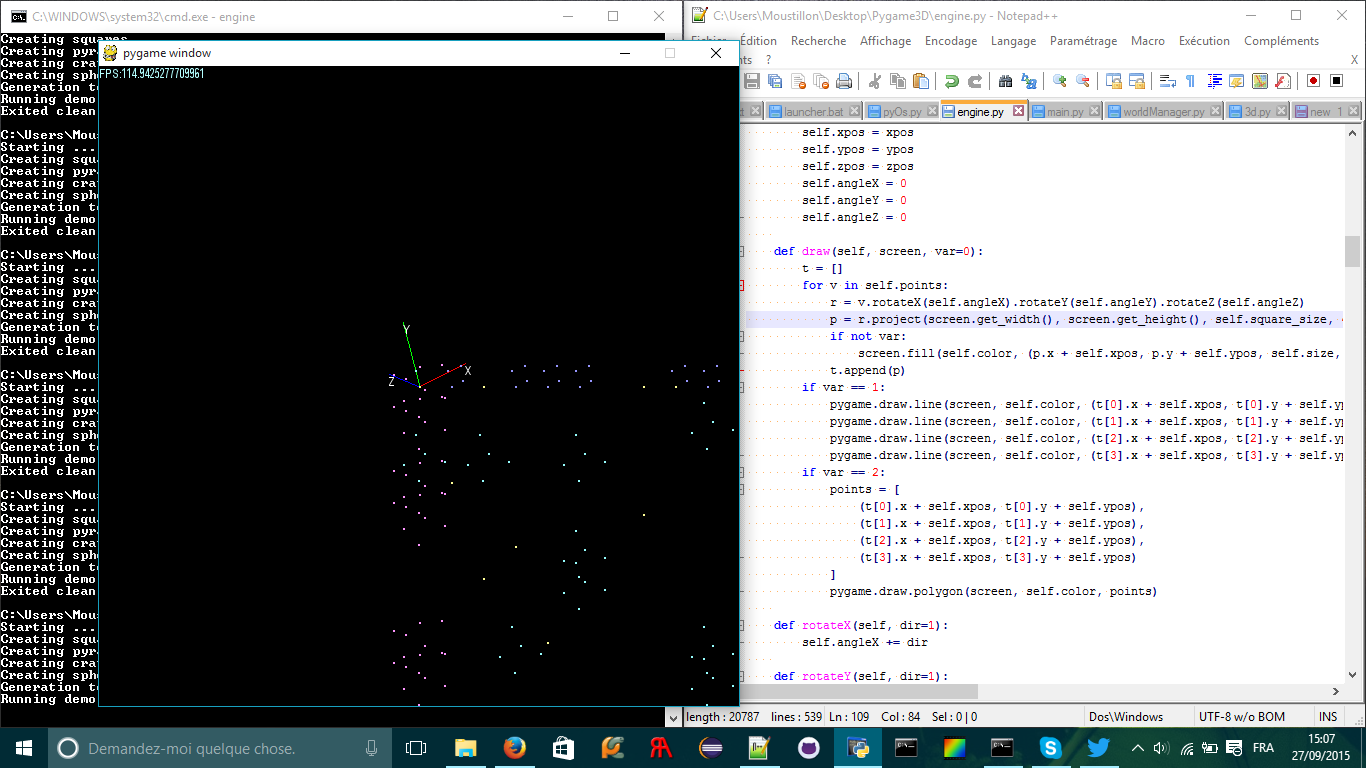Click the Cortana search box
The image size is (1366, 768).
(221, 748)
